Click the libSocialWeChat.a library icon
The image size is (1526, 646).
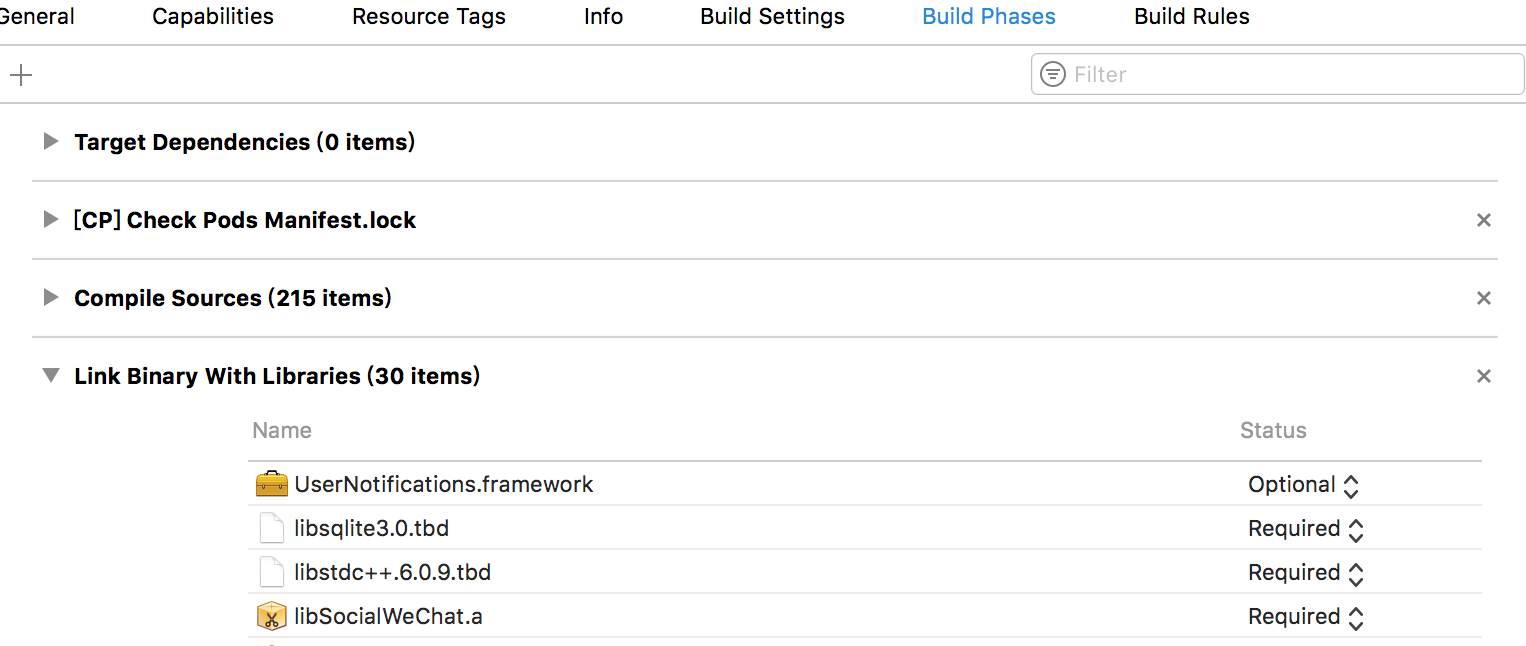pos(271,617)
